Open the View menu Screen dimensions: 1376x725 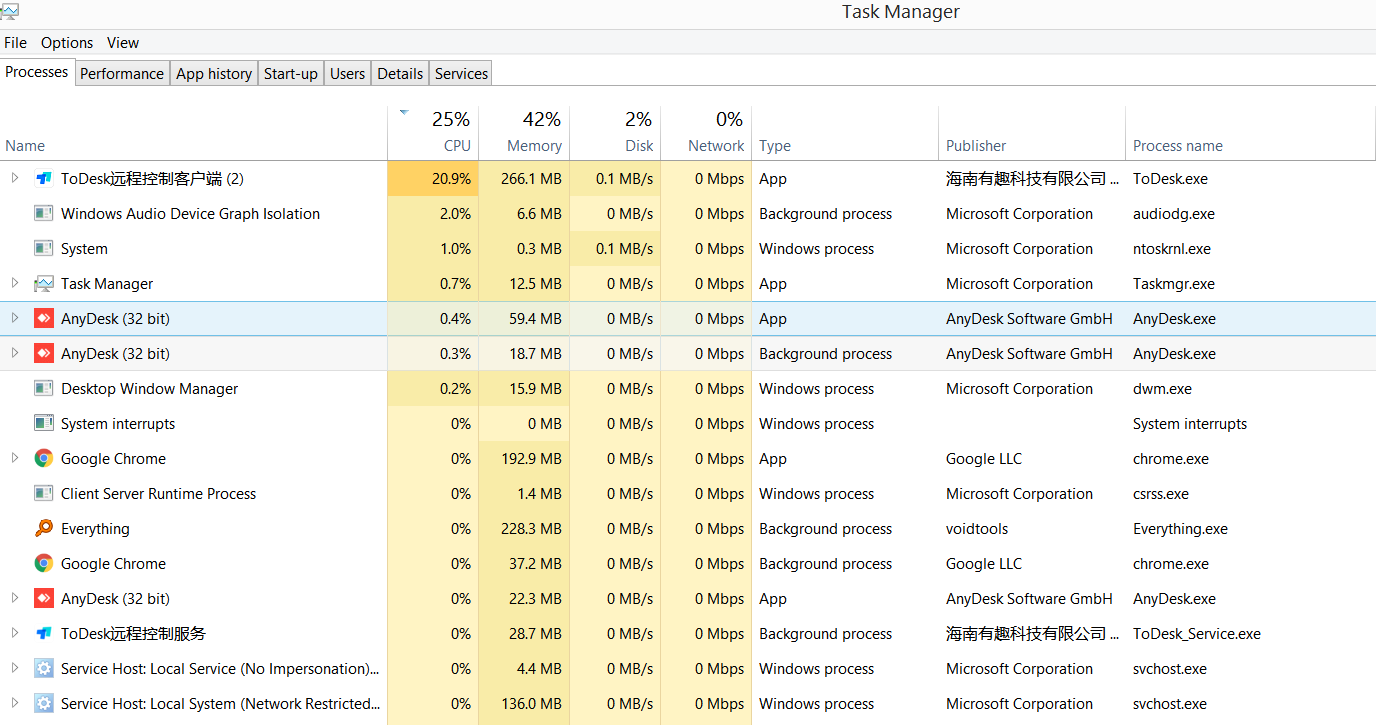pos(123,43)
